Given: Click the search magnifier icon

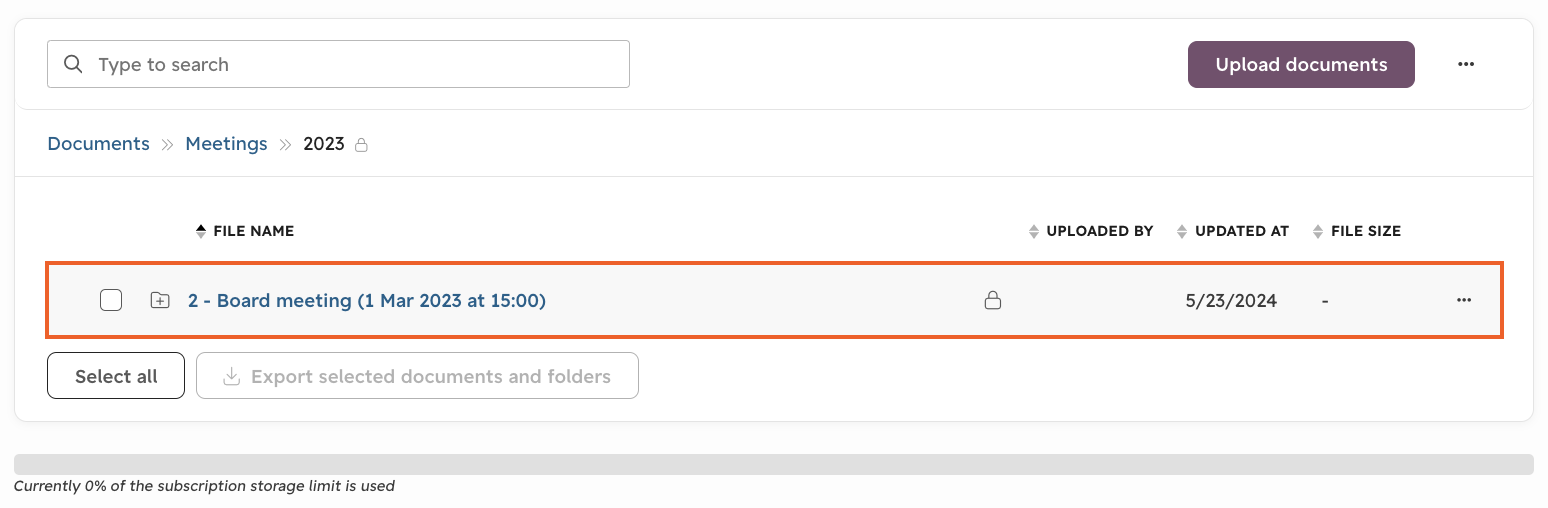Looking at the screenshot, I should pyautogui.click(x=73, y=64).
